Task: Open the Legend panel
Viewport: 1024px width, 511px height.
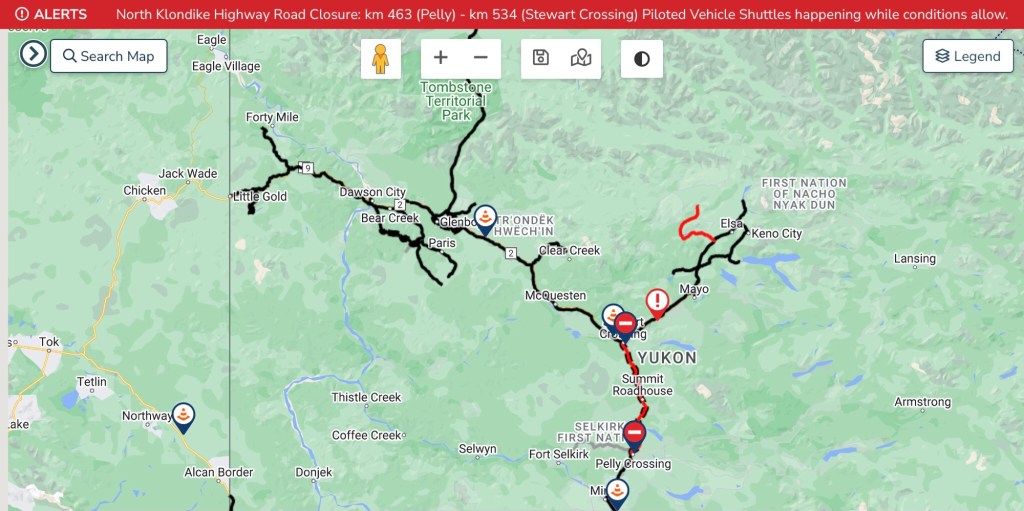Action: [x=968, y=56]
